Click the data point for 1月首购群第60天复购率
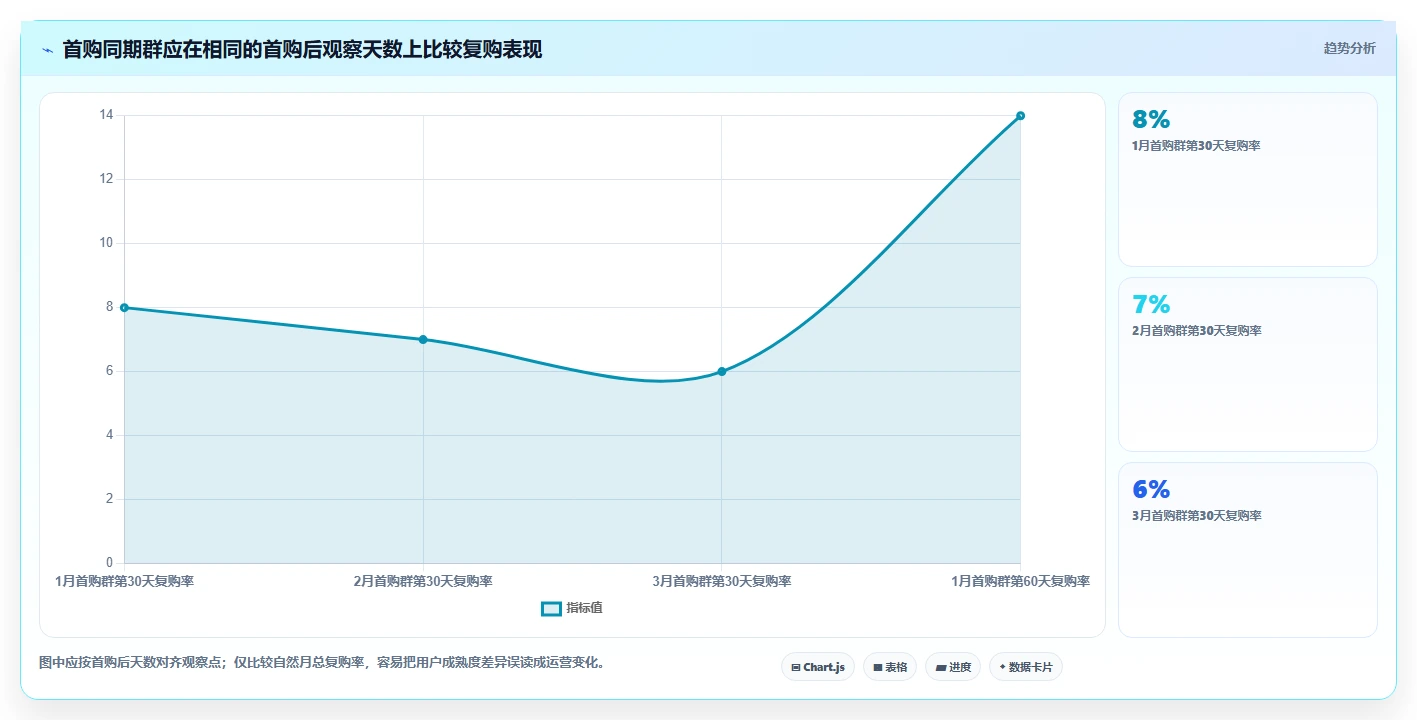This screenshot has width=1417, height=720. (1020, 116)
